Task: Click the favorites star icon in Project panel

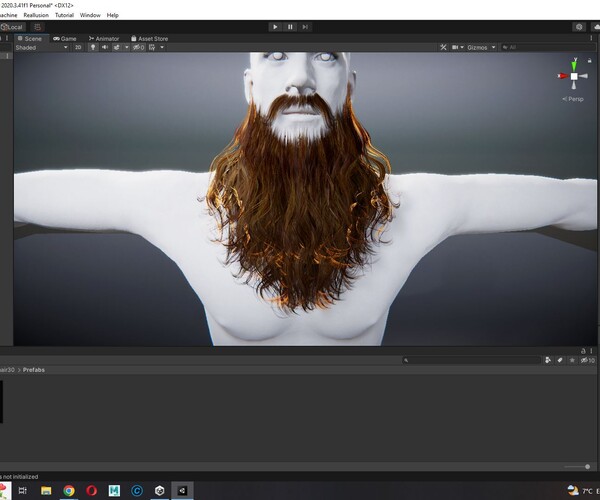Action: coord(572,360)
